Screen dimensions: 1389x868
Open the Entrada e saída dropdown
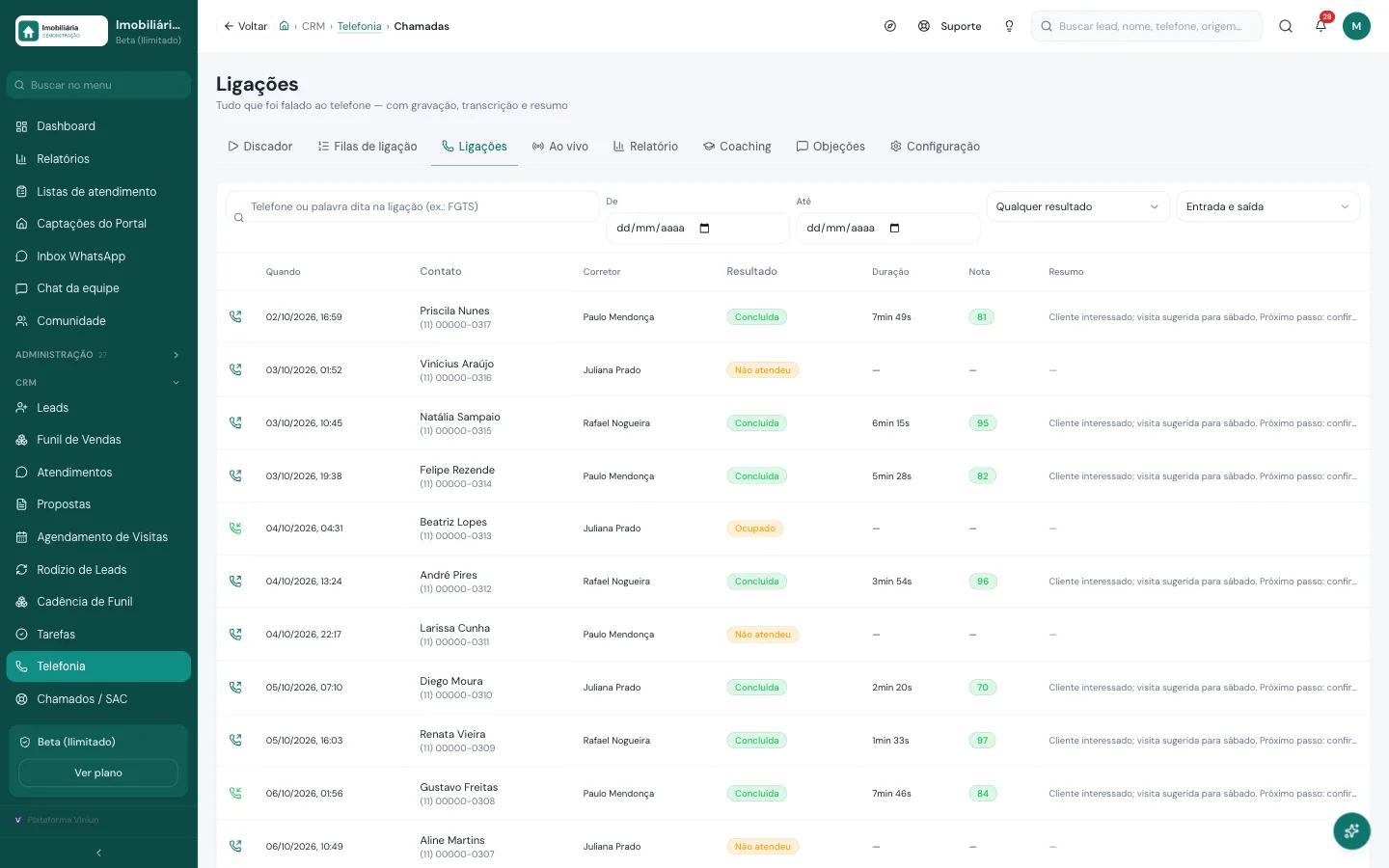[x=1268, y=206]
